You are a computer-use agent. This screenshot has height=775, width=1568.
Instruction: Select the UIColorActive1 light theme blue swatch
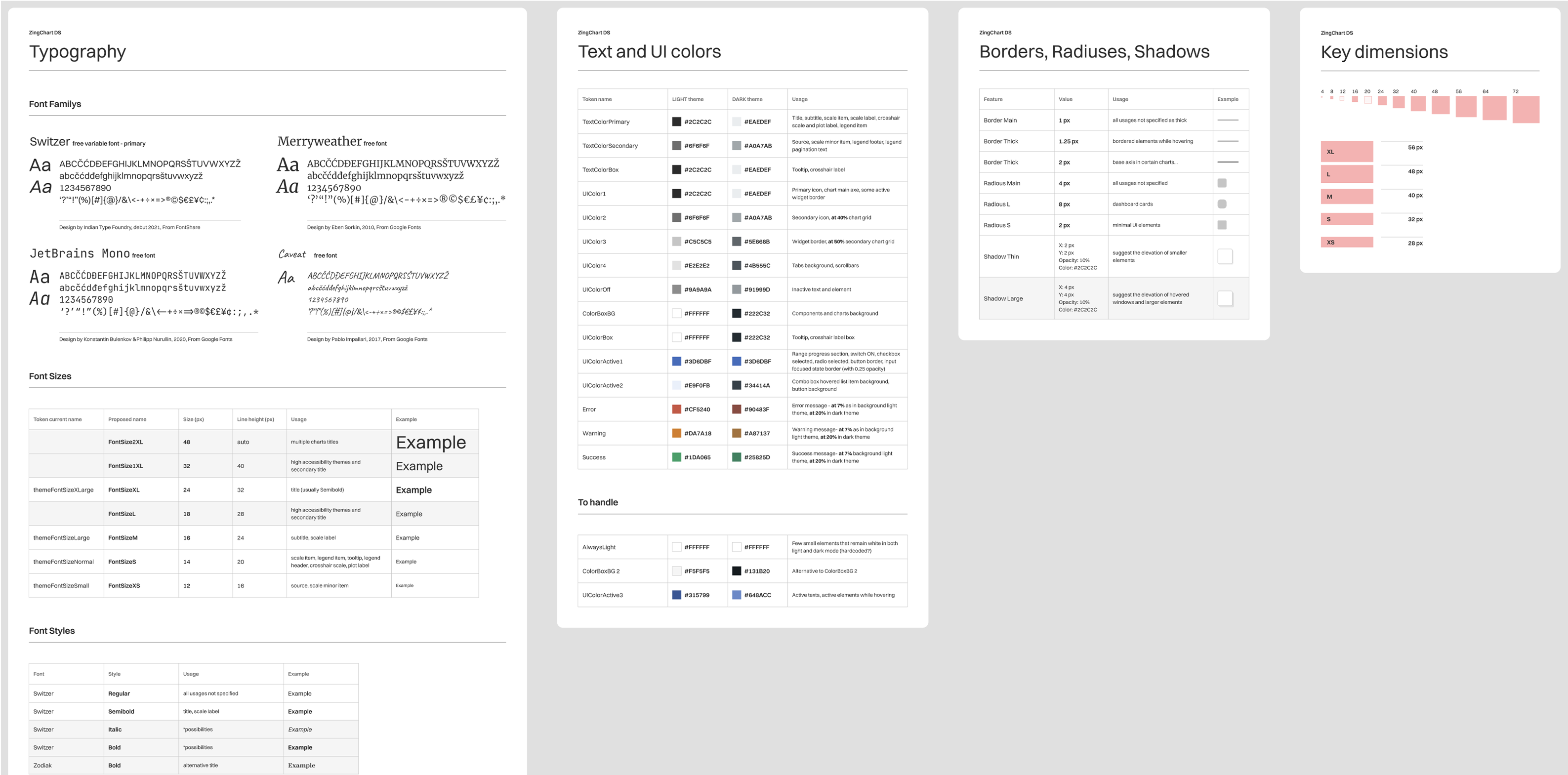[676, 362]
